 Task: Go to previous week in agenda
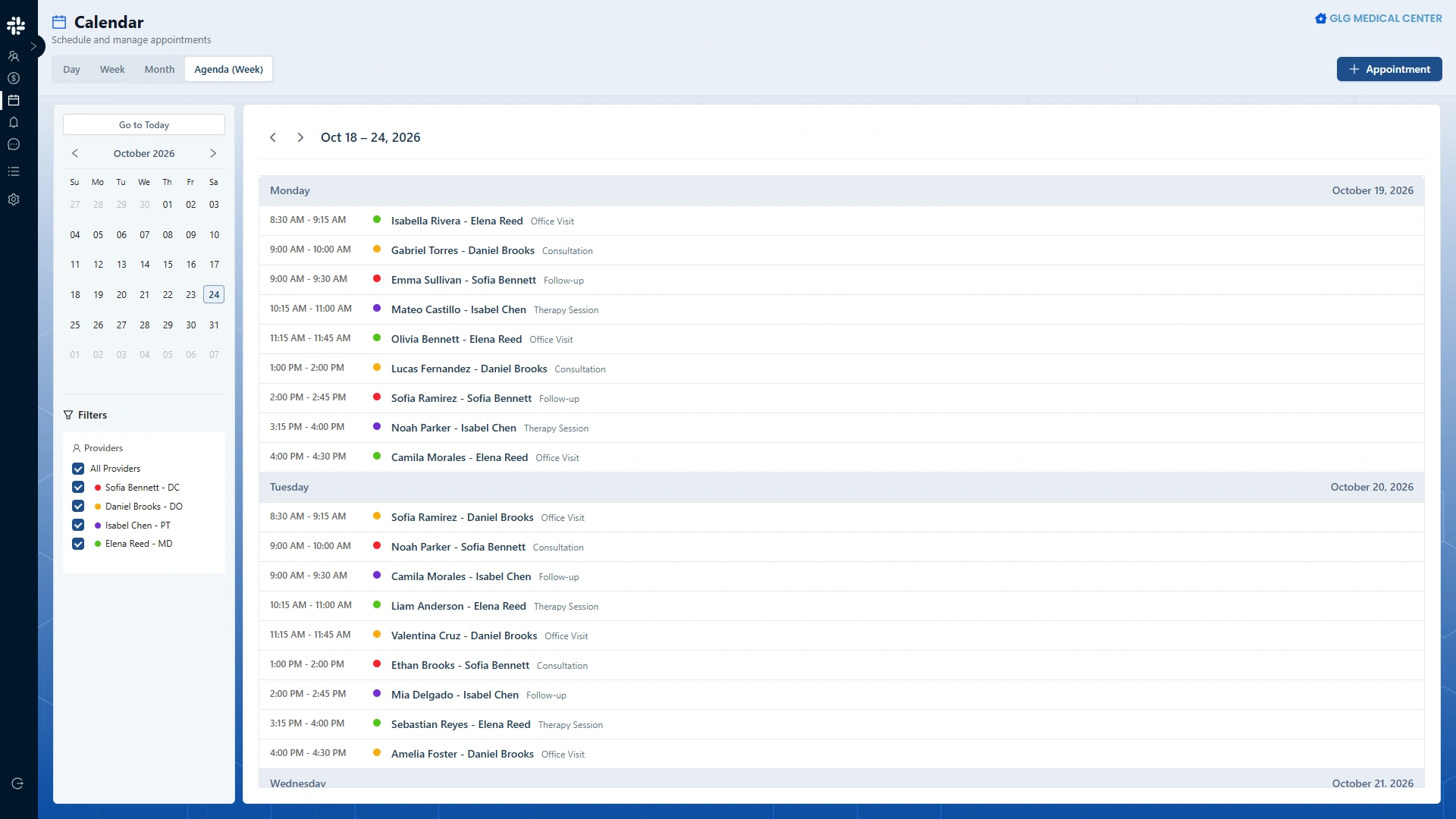273,137
